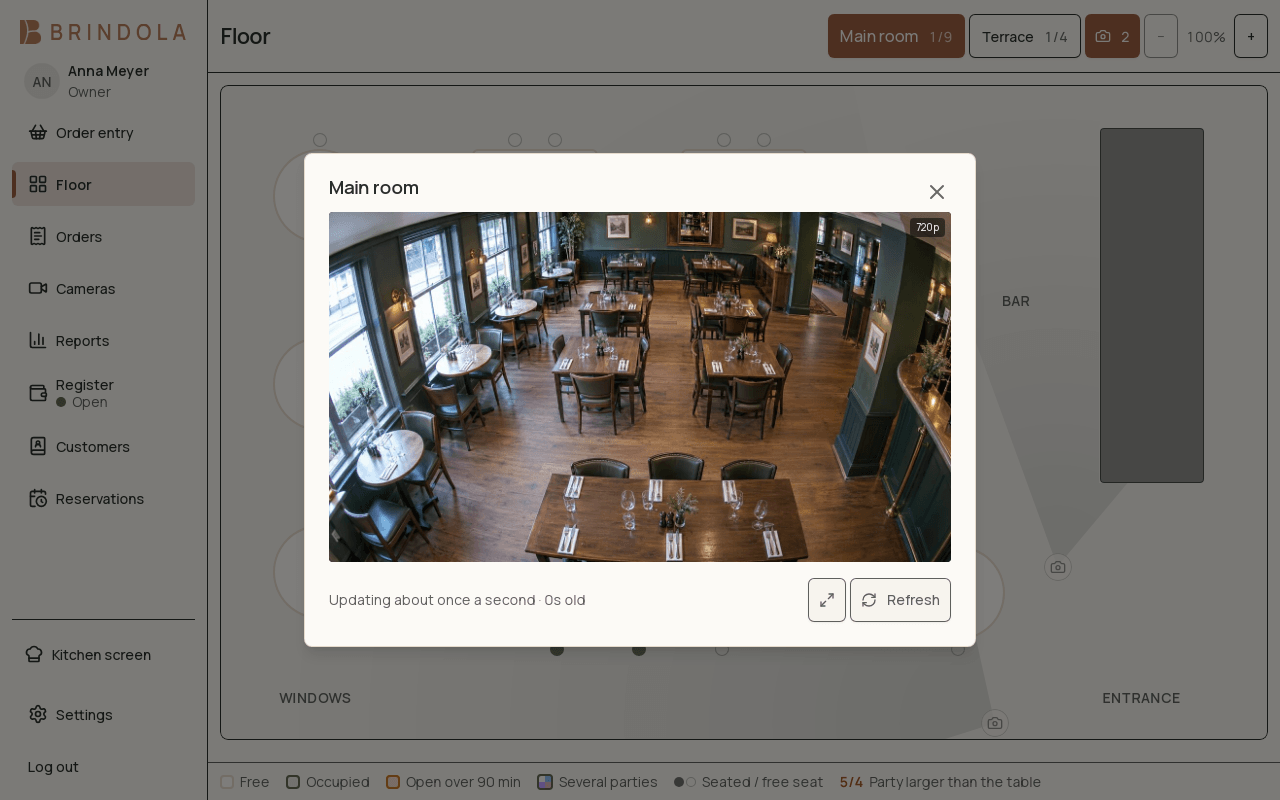Click the Owner role label

click(89, 92)
